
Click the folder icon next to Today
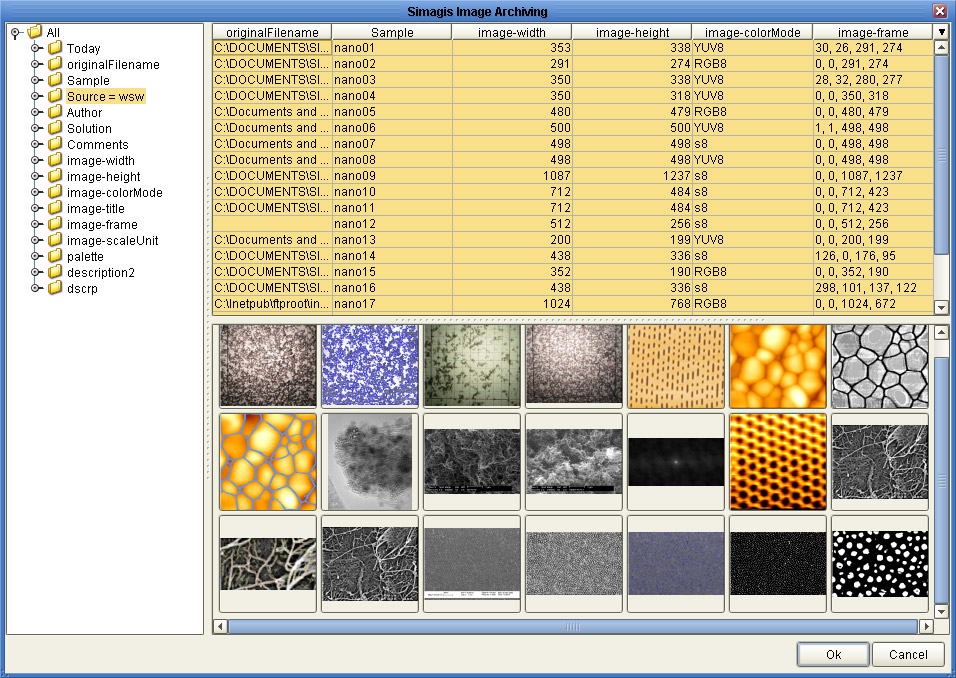coord(55,48)
